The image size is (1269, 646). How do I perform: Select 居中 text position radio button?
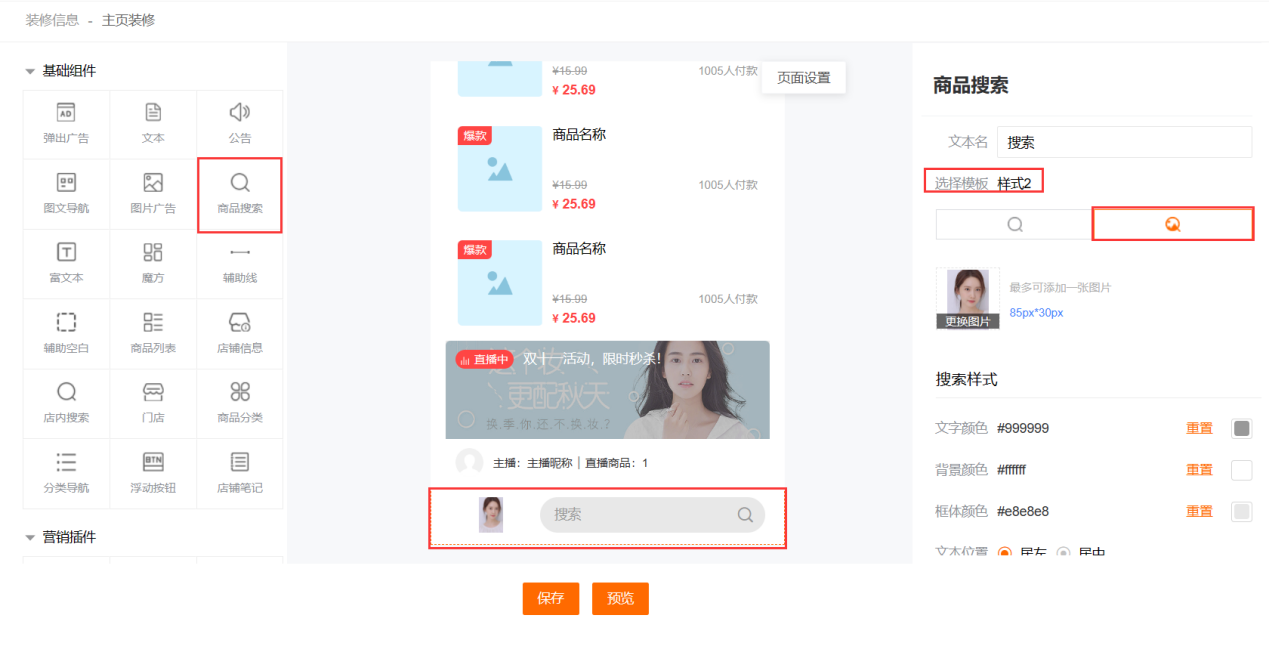[x=1063, y=553]
